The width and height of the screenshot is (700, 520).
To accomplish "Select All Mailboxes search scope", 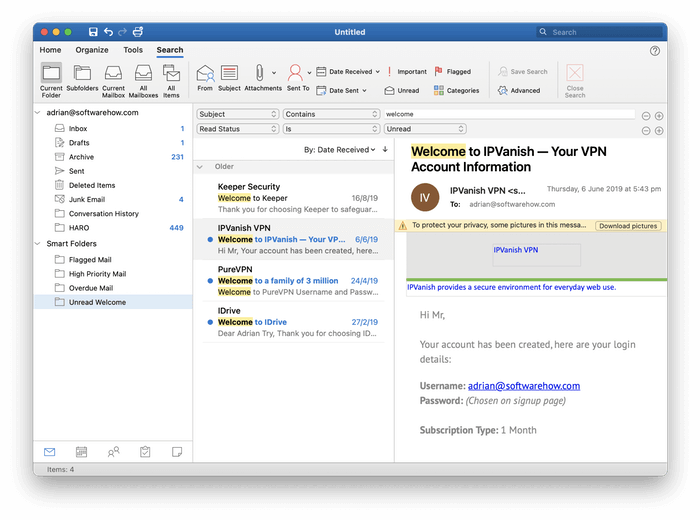I will tap(143, 80).
